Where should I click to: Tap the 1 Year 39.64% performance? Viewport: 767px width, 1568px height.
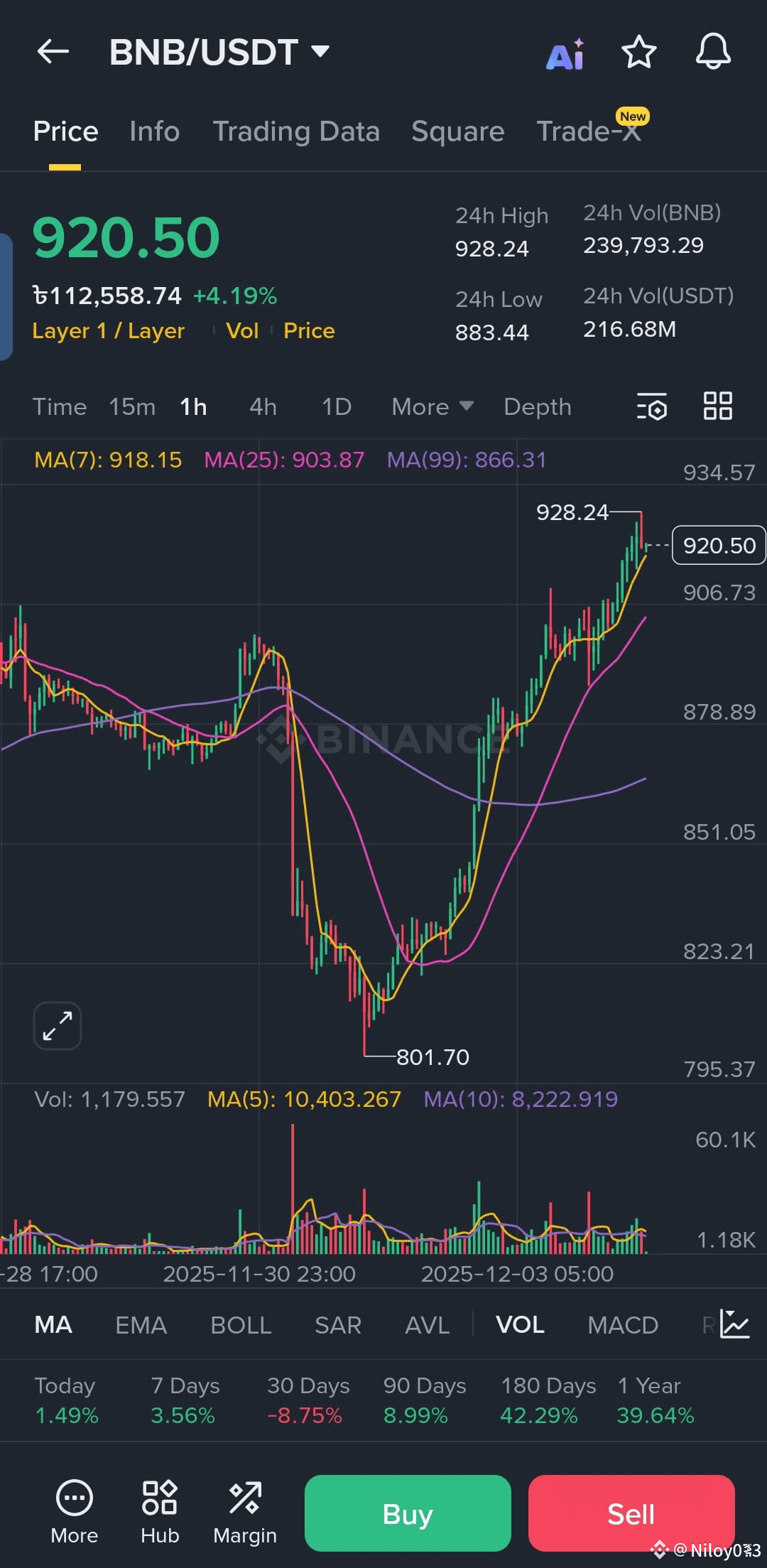pyautogui.click(x=655, y=1400)
